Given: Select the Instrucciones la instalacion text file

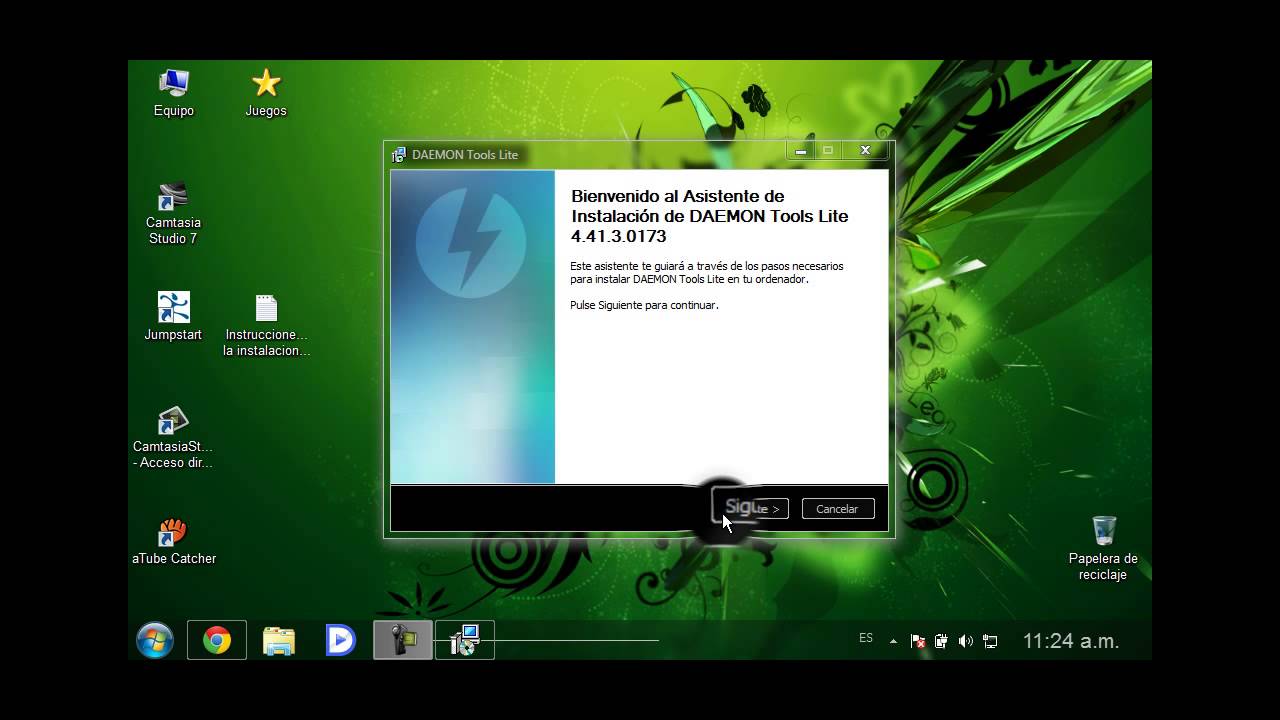Looking at the screenshot, I should (x=266, y=325).
